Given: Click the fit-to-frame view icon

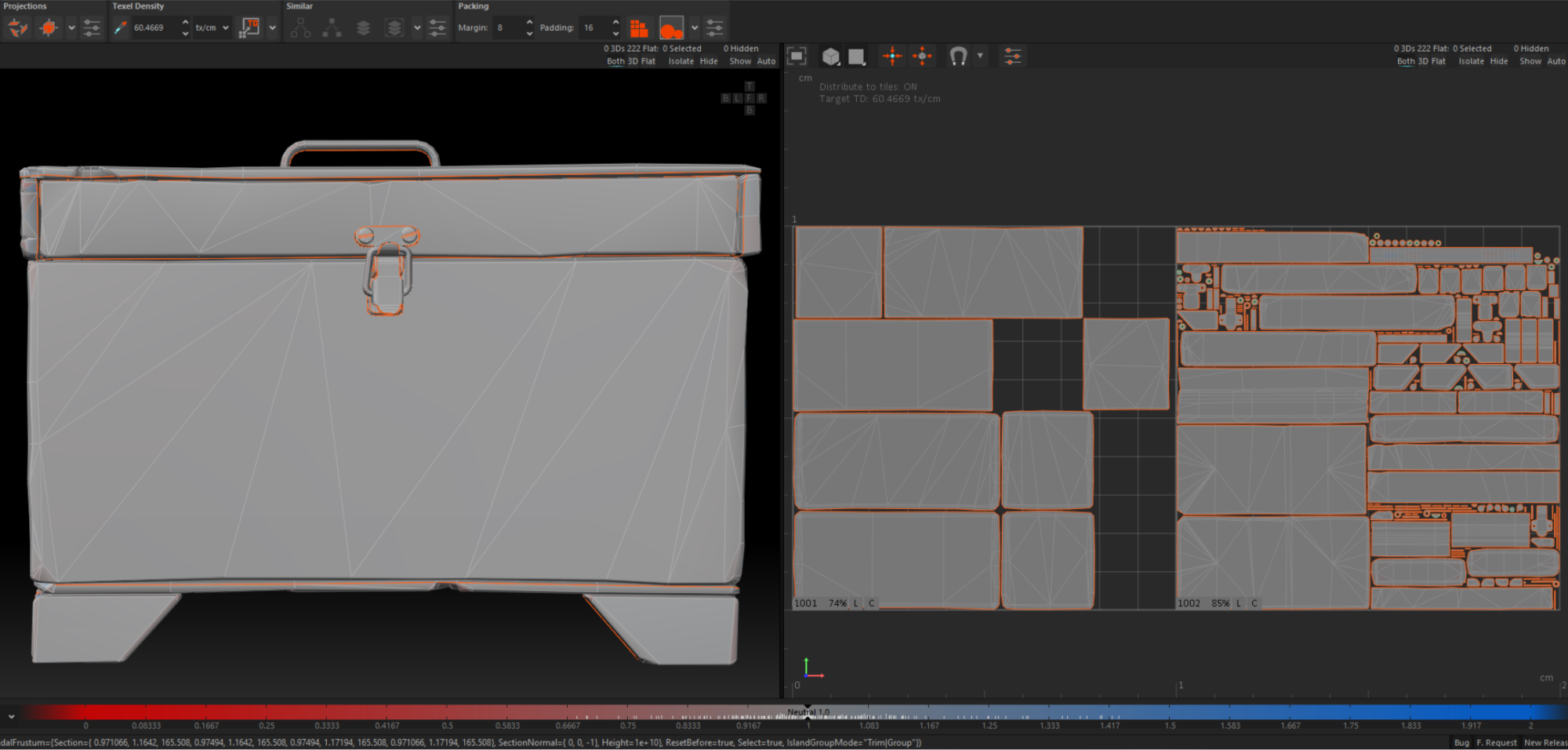Looking at the screenshot, I should point(797,56).
